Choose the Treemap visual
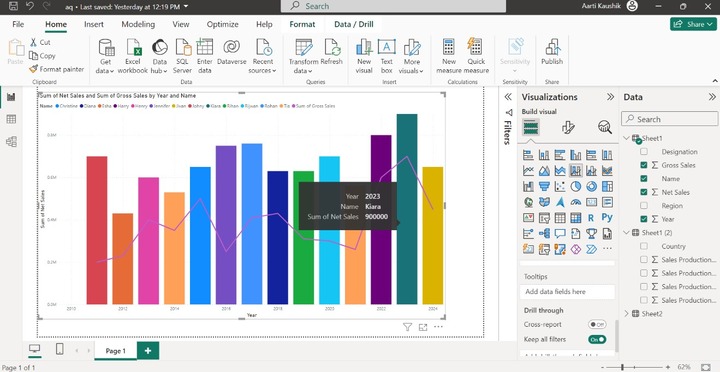This screenshot has height=372, width=720. tap(607, 186)
